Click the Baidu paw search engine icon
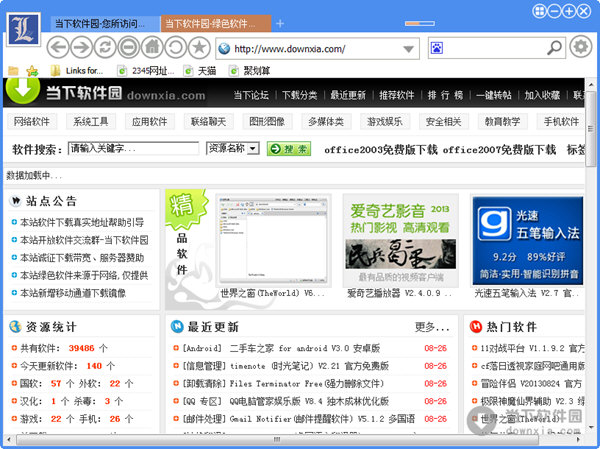Screen dimensions: 600x449 pos(437,48)
